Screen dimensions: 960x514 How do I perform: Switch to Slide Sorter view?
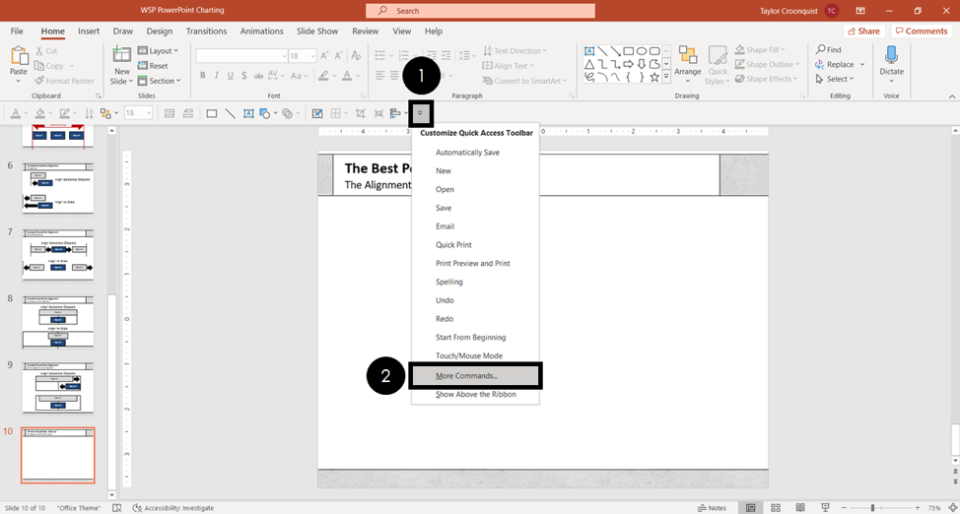pos(776,508)
